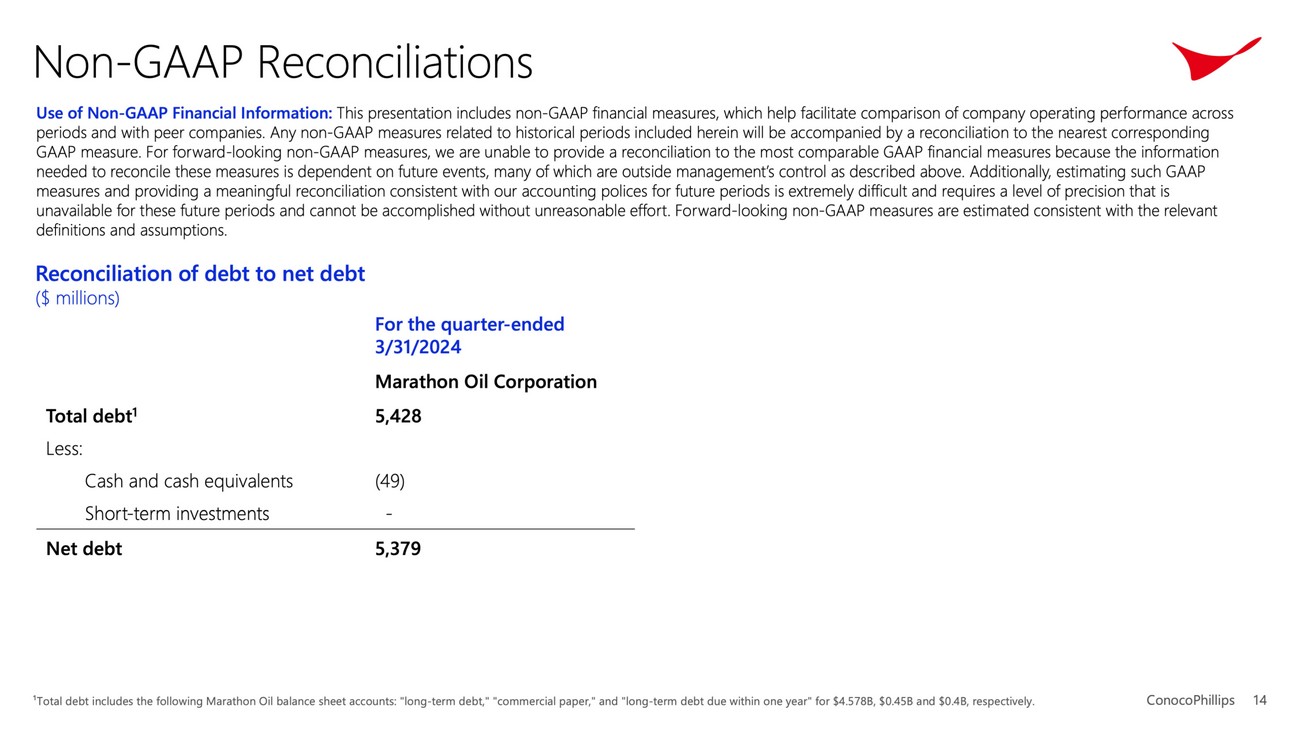
Task: Click the 'Total debt' row label
Action: tap(90, 416)
